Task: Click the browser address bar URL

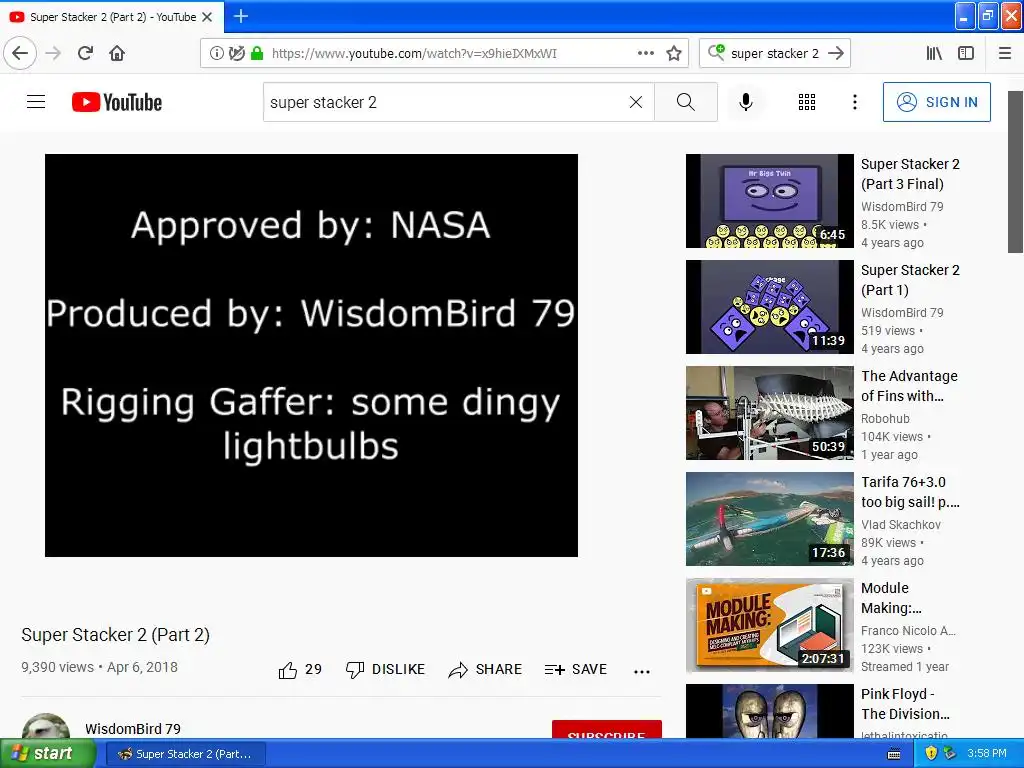Action: point(414,54)
